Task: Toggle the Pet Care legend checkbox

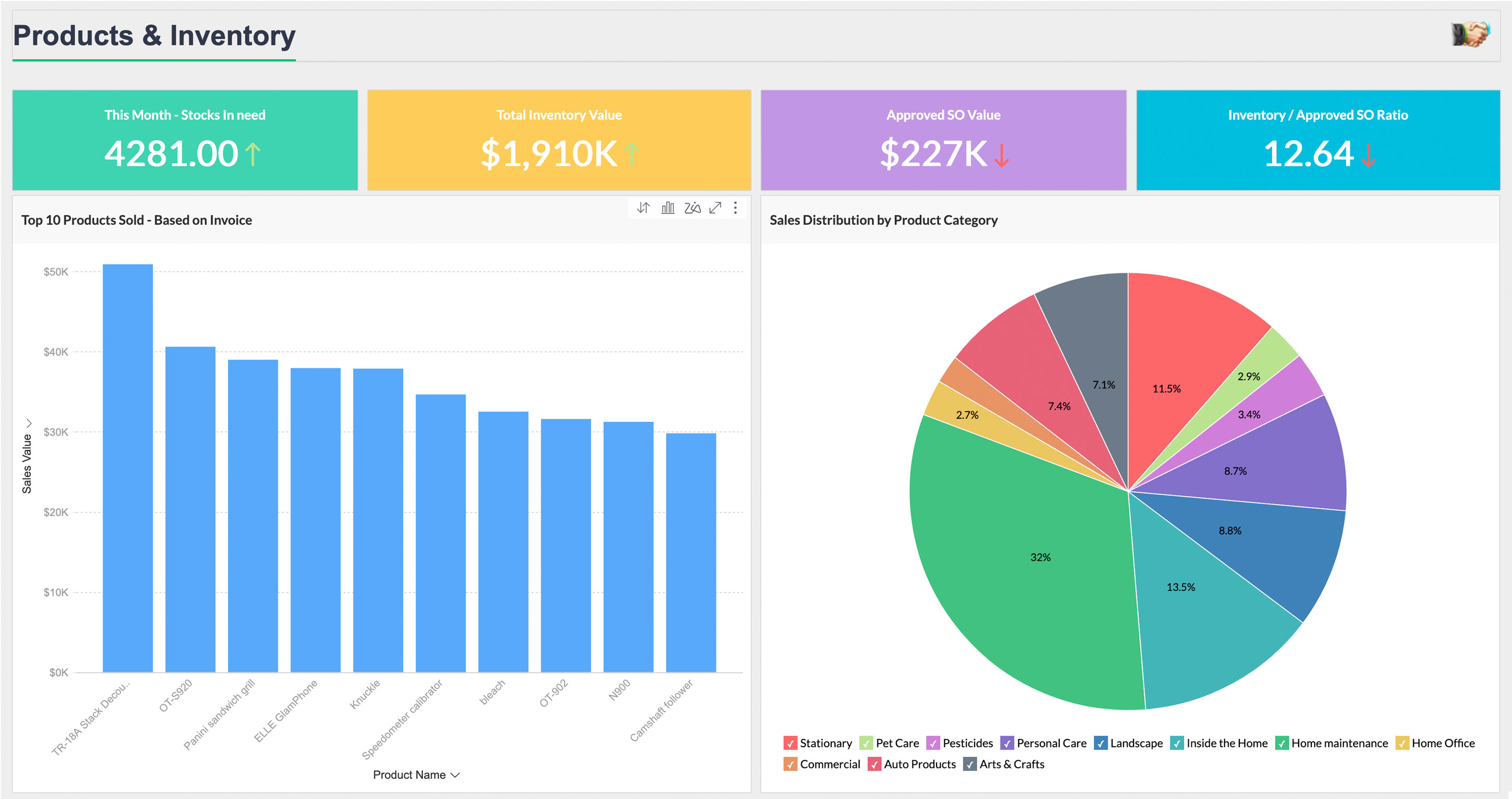Action: click(x=866, y=743)
